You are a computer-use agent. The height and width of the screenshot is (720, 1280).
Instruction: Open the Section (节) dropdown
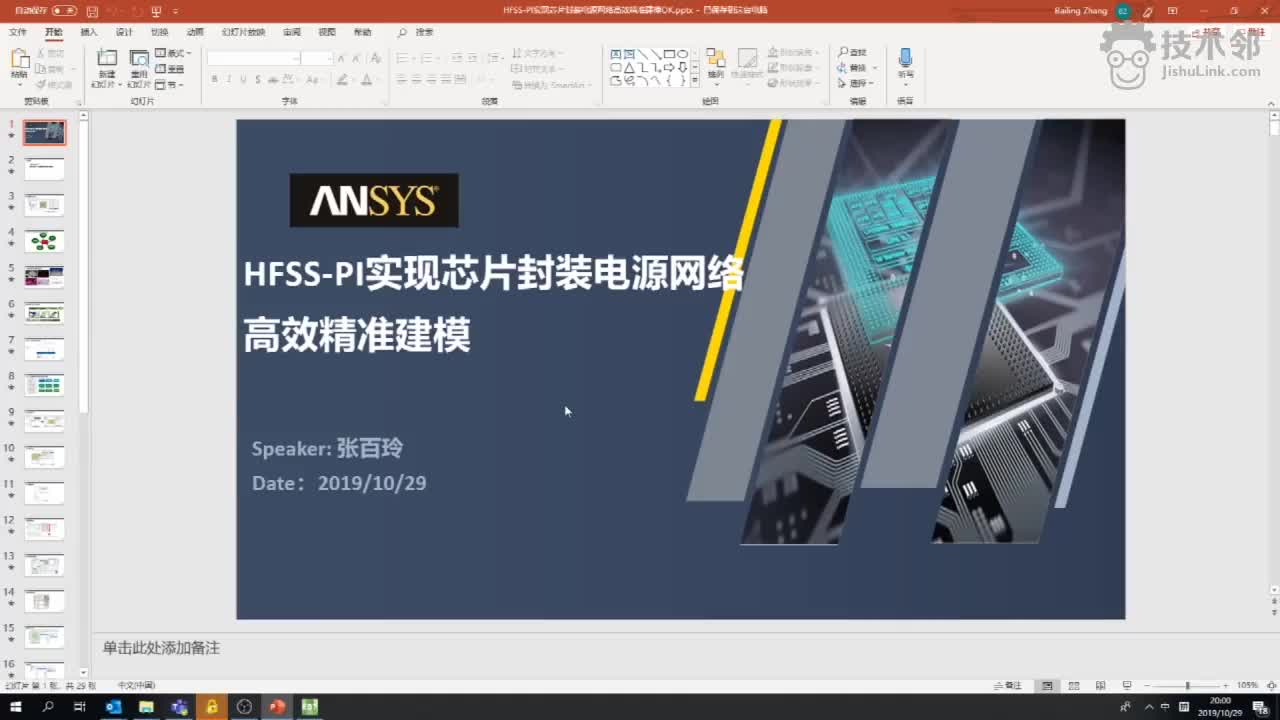click(170, 85)
